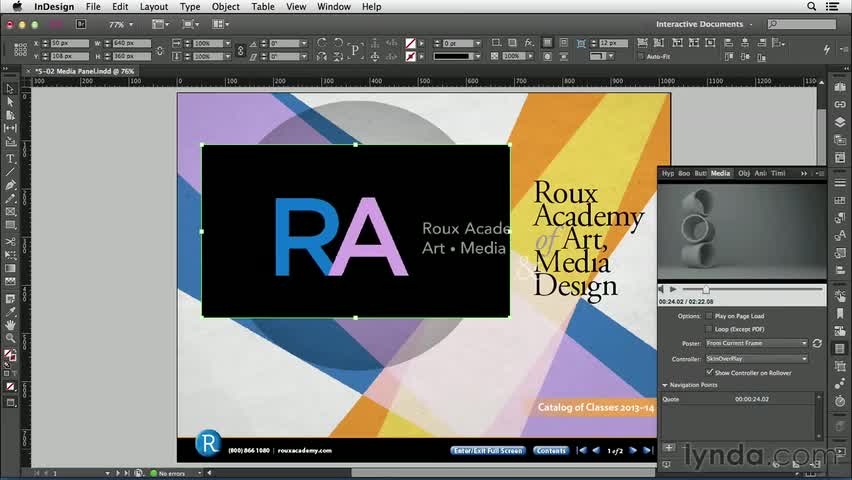Image resolution: width=852 pixels, height=480 pixels.
Task: Collapse the Navigation Points section
Action: pyautogui.click(x=664, y=385)
